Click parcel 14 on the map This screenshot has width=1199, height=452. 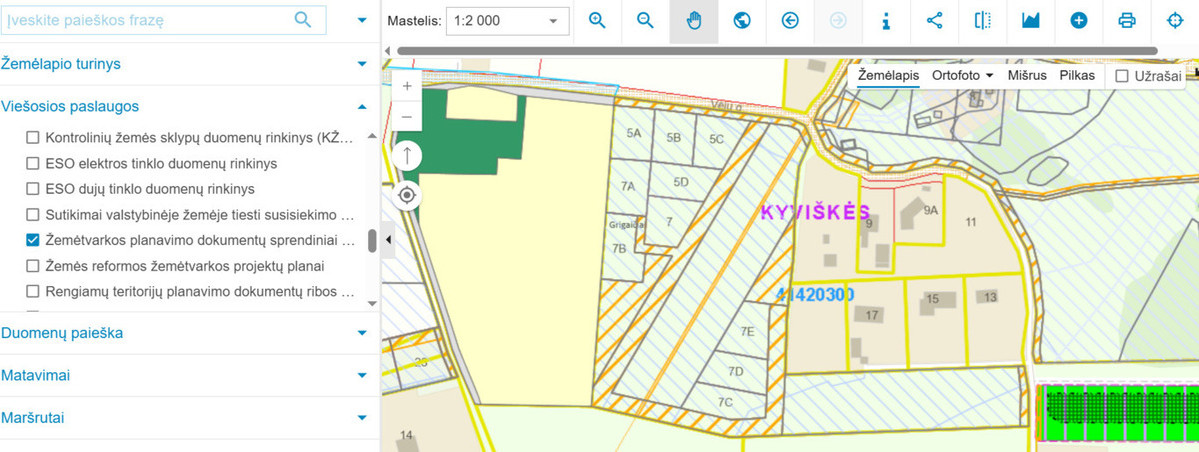[x=406, y=435]
